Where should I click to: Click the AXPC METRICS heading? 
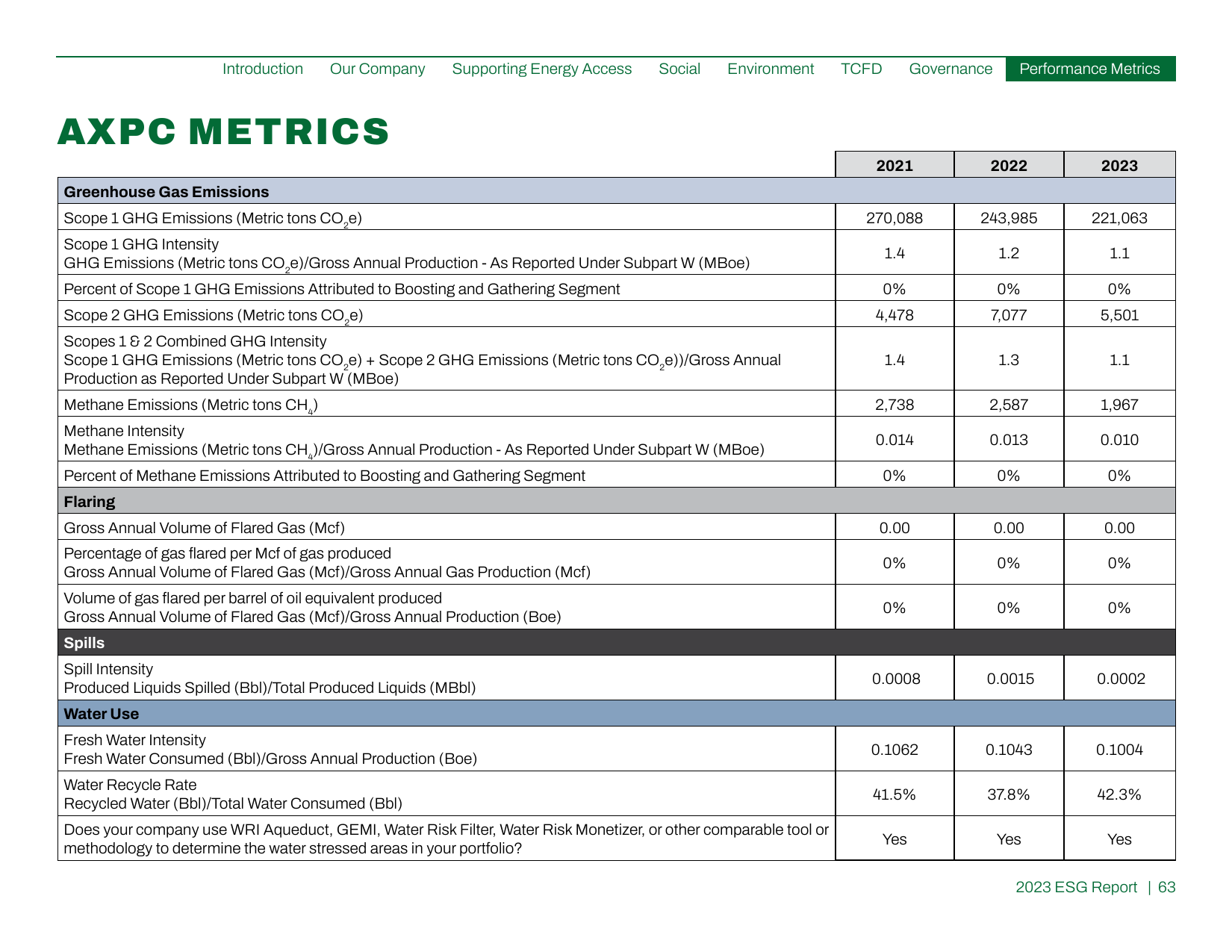pyautogui.click(x=223, y=131)
